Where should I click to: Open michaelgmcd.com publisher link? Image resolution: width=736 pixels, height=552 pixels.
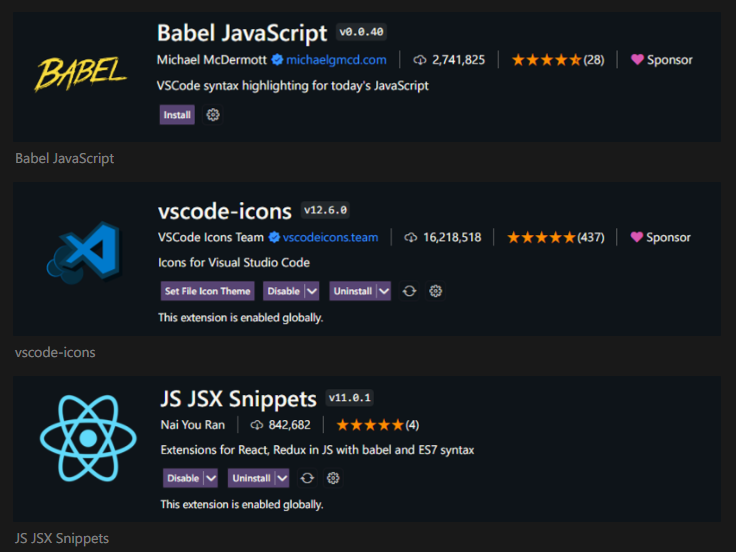coord(336,60)
